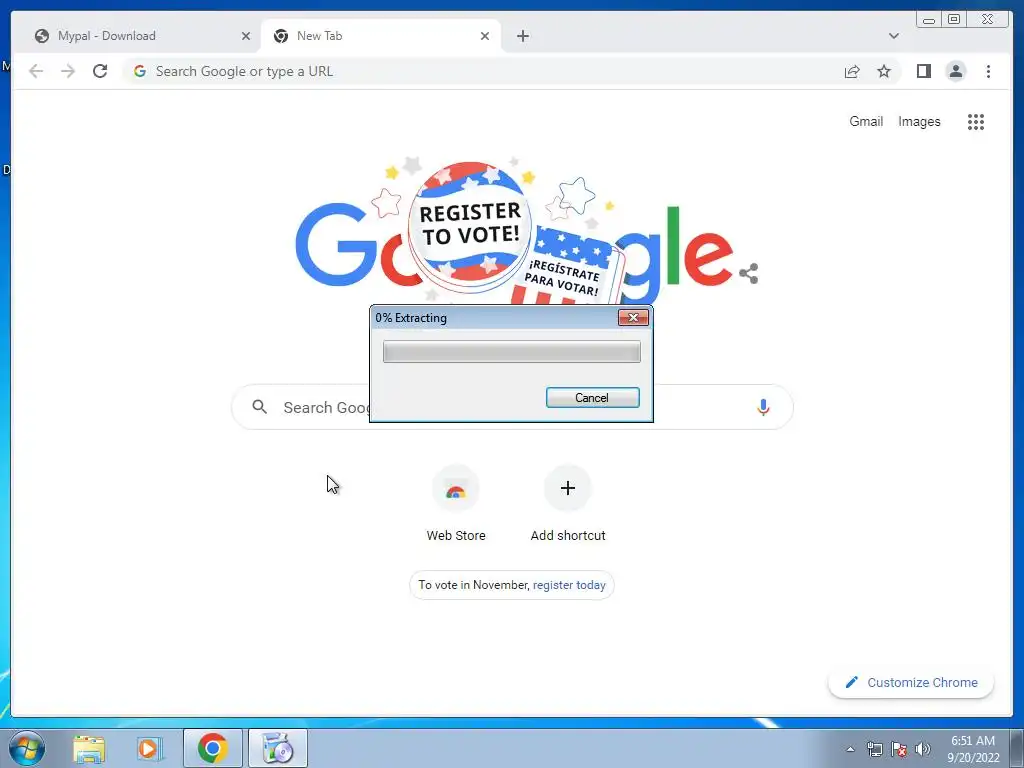The height and width of the screenshot is (768, 1024).
Task: Close the Mypal - Download tab
Action: click(x=246, y=36)
